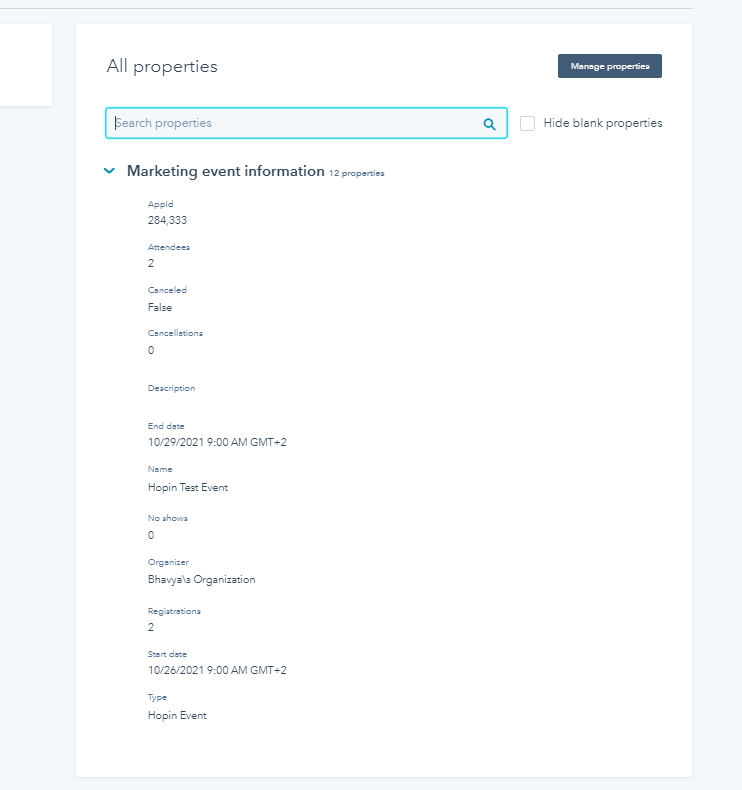The width and height of the screenshot is (742, 790).
Task: Select Organizer value Bhavya's Organization
Action: [x=201, y=579]
